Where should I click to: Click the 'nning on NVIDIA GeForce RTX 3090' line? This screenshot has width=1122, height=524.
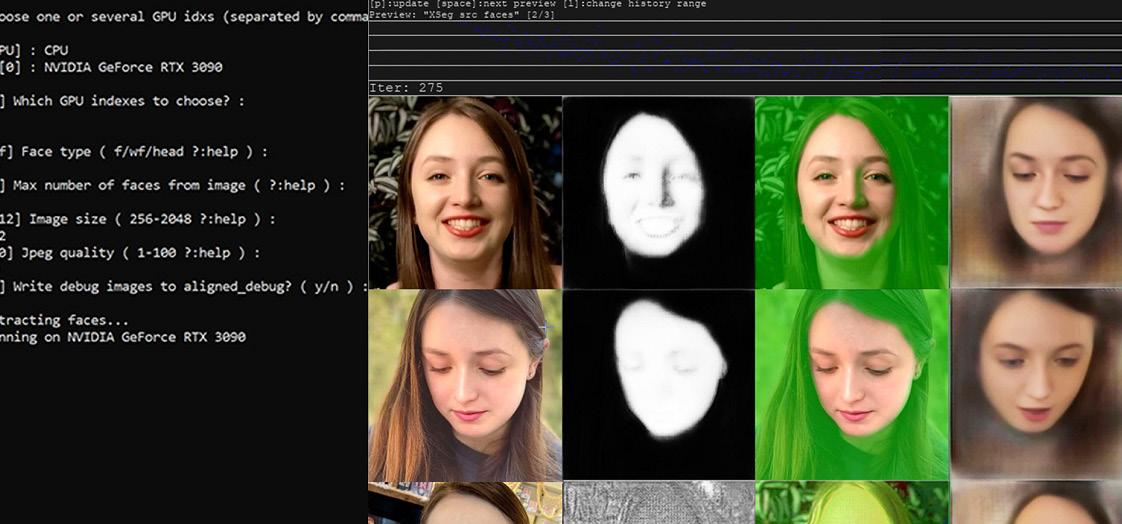123,336
